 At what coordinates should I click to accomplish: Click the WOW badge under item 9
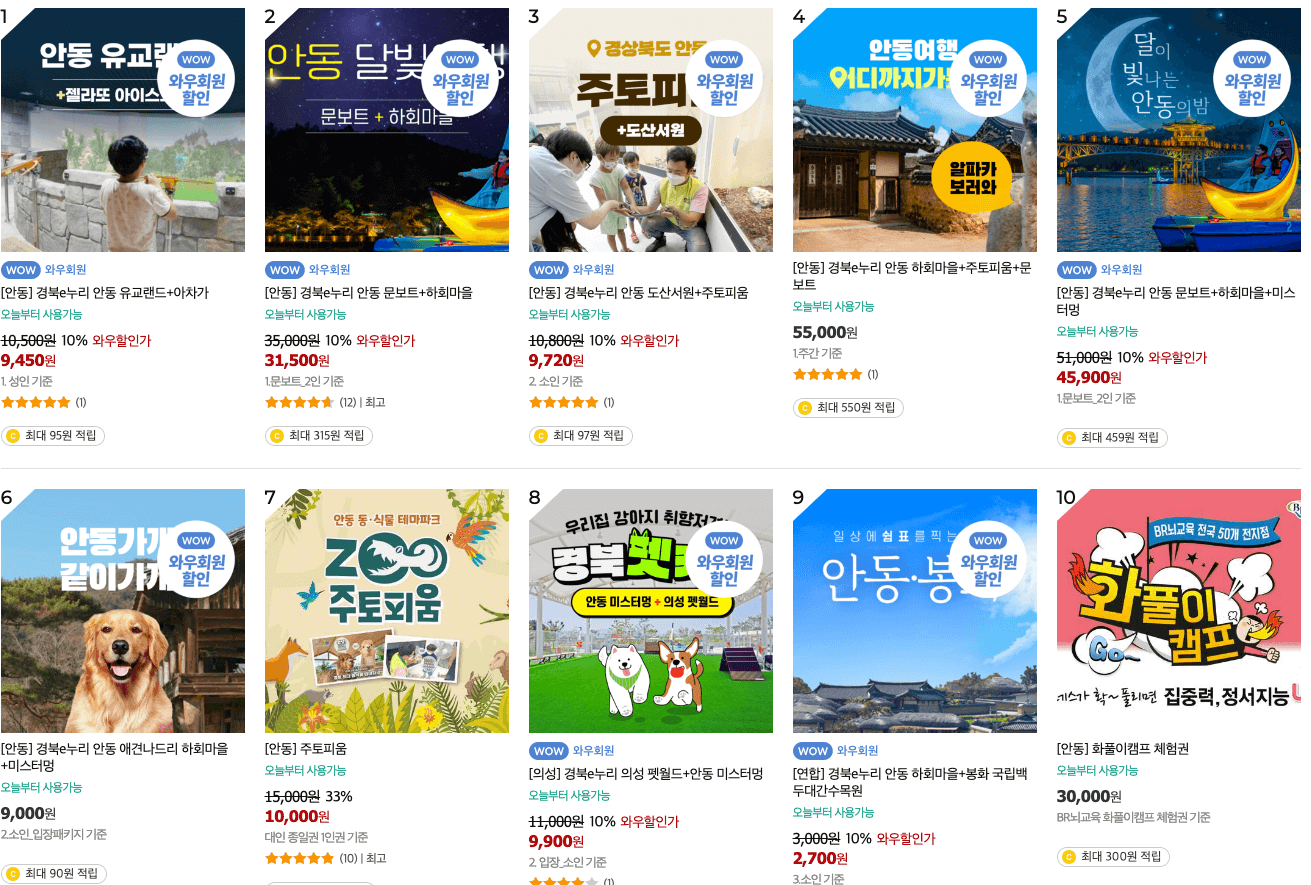(813, 751)
